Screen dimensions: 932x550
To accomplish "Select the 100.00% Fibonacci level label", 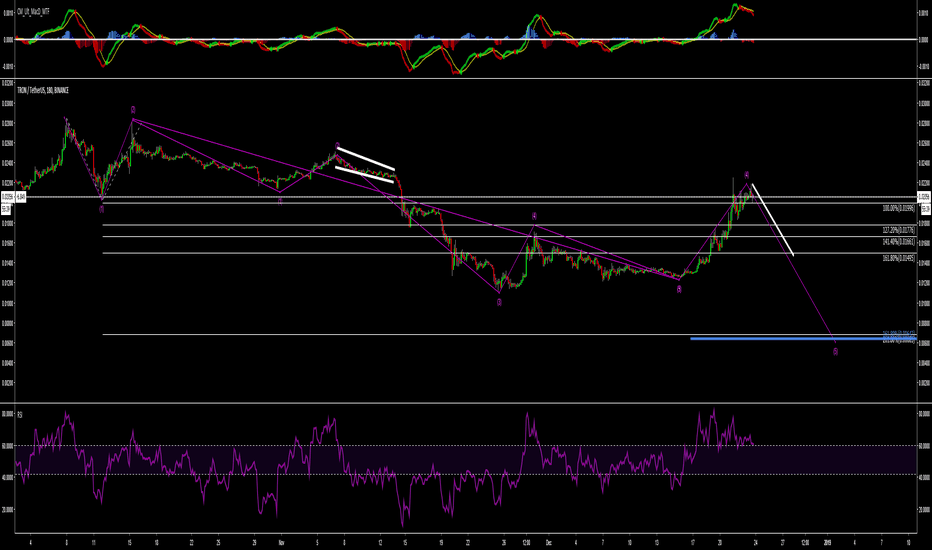I will point(899,209).
